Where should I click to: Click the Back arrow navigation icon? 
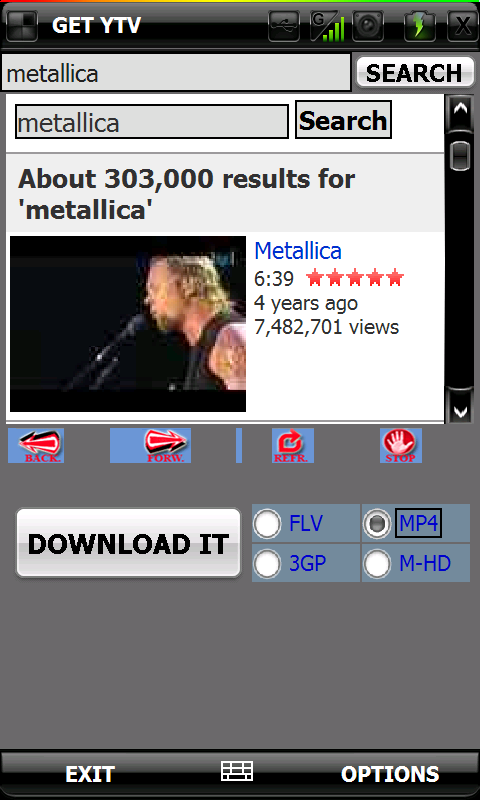click(36, 445)
